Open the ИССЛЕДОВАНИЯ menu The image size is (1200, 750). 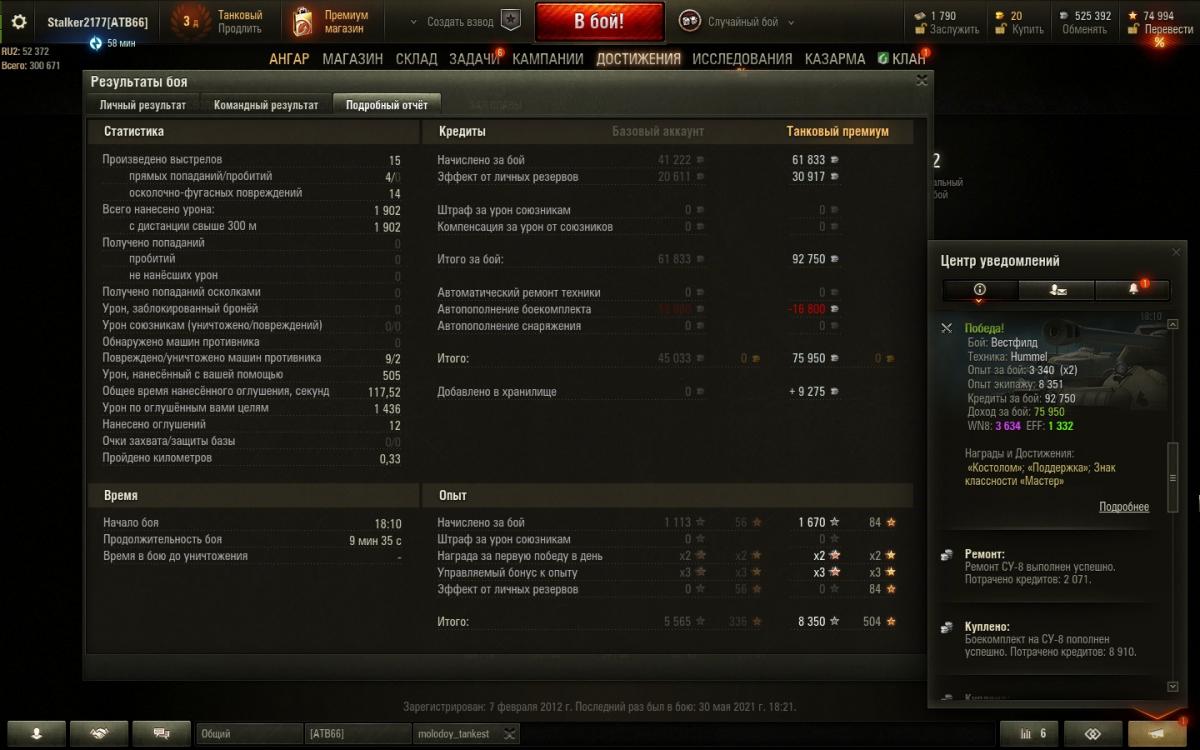[742, 59]
